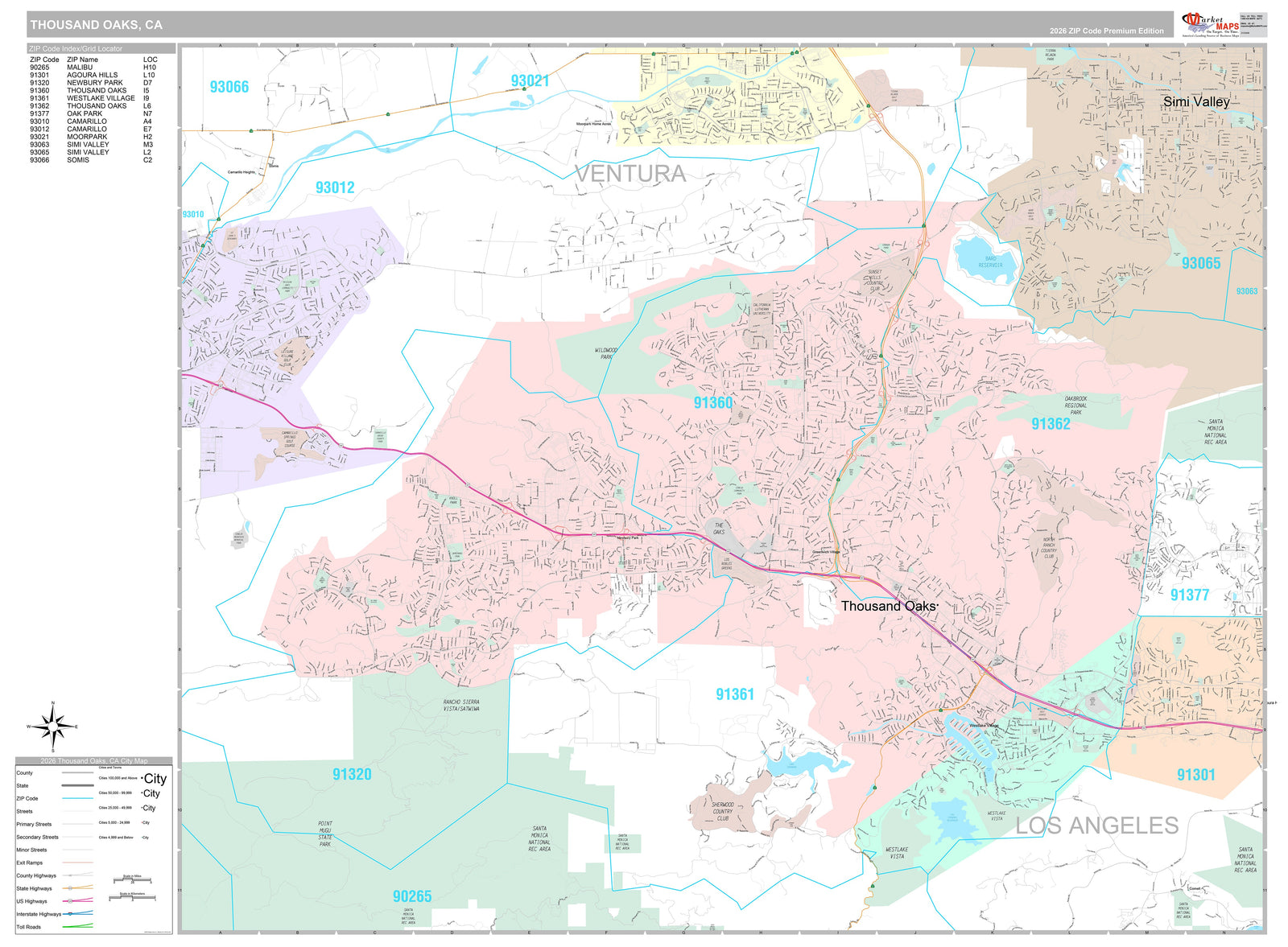Click the Oakbrook Regional Park label
The height and width of the screenshot is (947, 1288).
(1076, 406)
